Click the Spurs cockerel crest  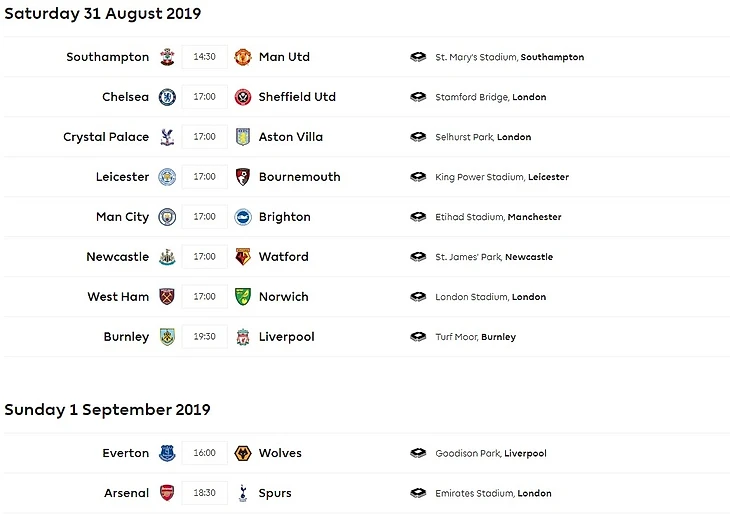click(x=242, y=493)
